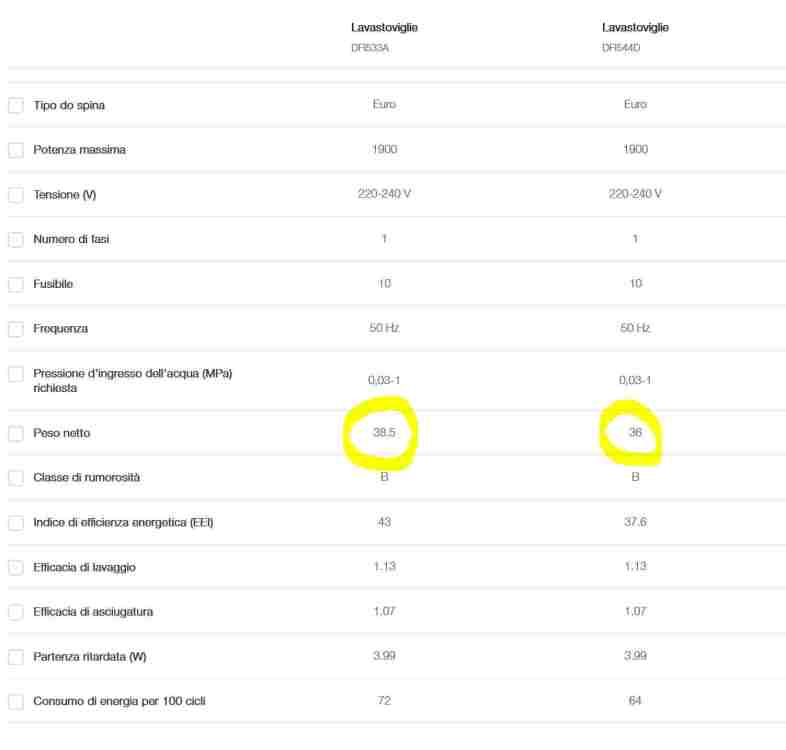The image size is (786, 750).
Task: Check the Partenza ritardata (W) checkbox
Action: click(16, 657)
